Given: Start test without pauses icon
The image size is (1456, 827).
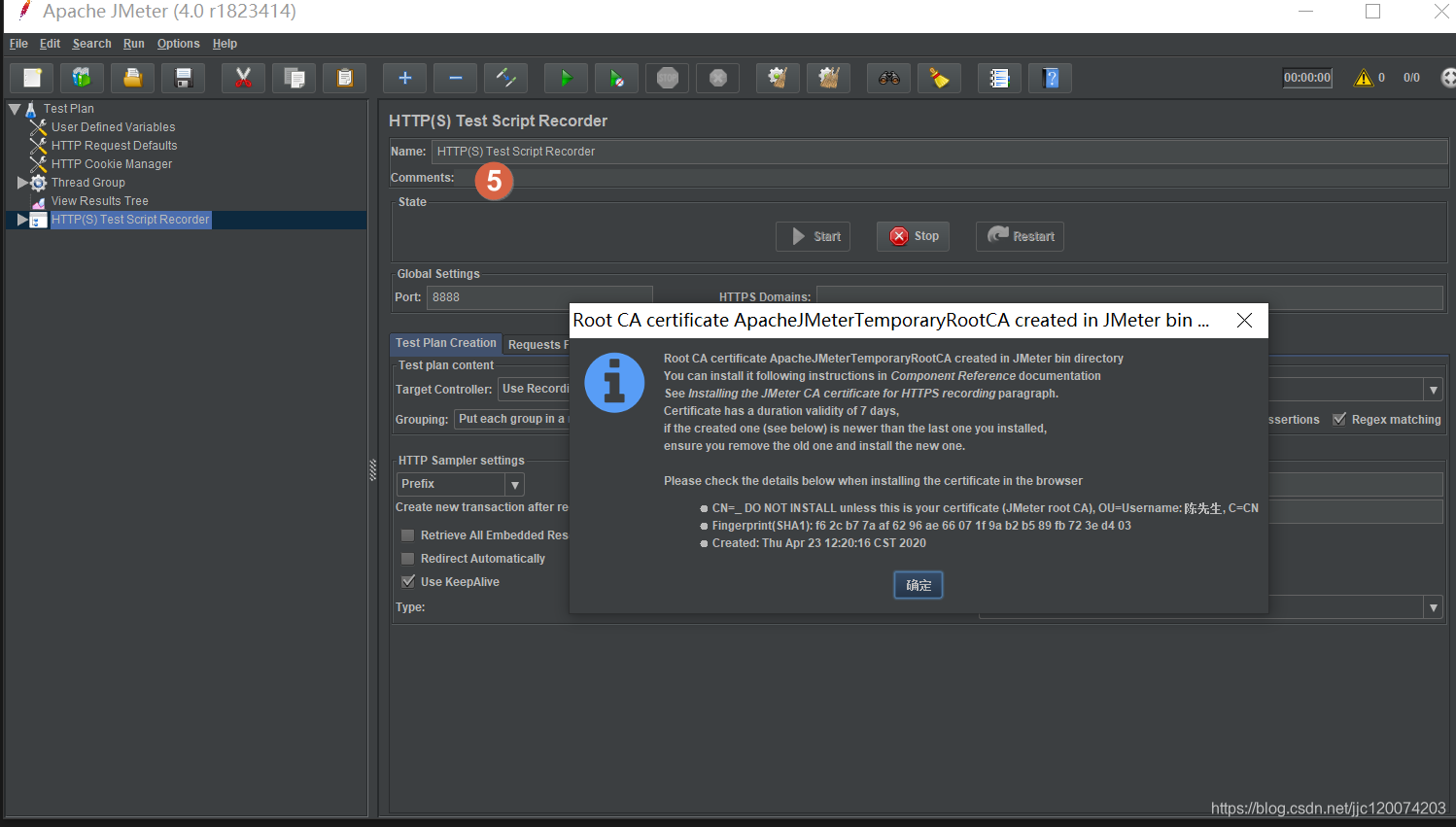Looking at the screenshot, I should coord(616,78).
